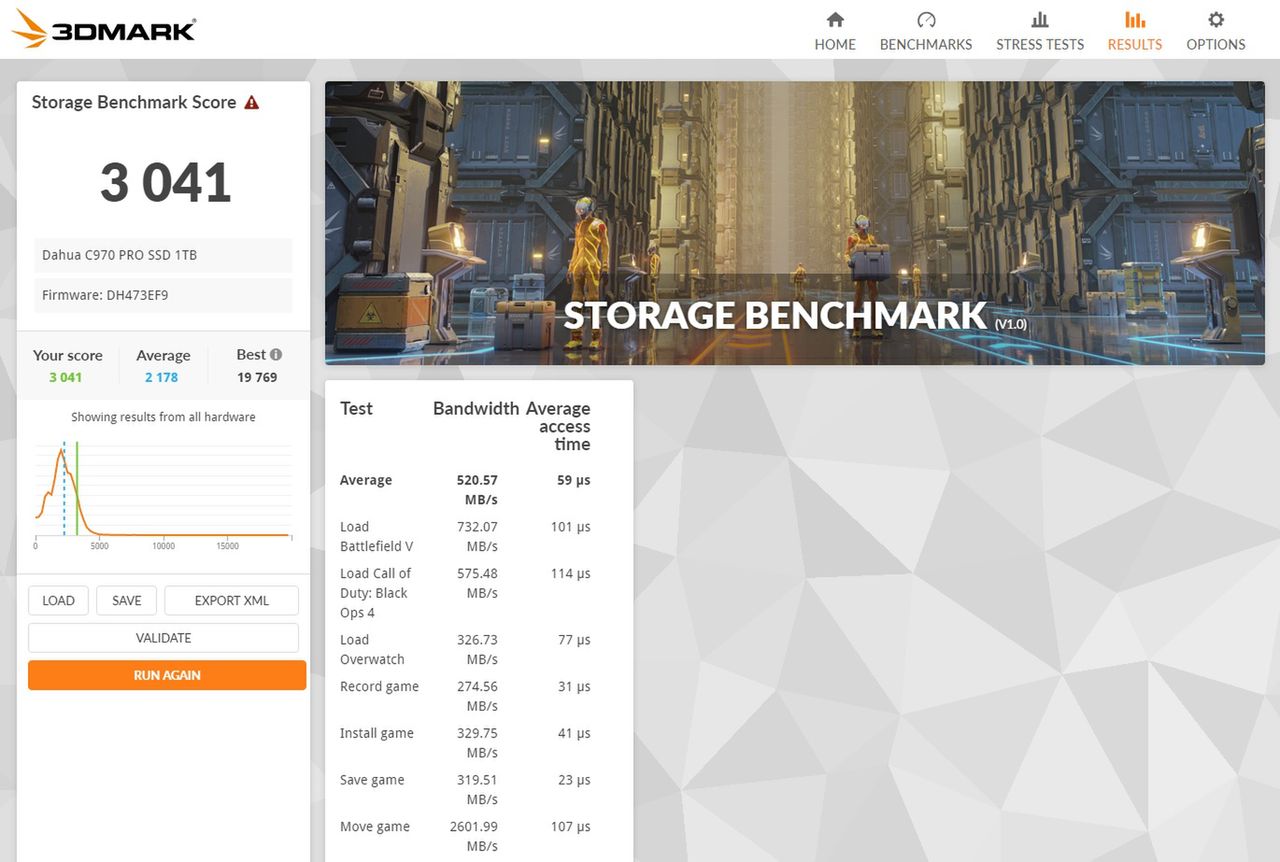The height and width of the screenshot is (862, 1280).
Task: Click the EXPORT XML button
Action: 232,600
